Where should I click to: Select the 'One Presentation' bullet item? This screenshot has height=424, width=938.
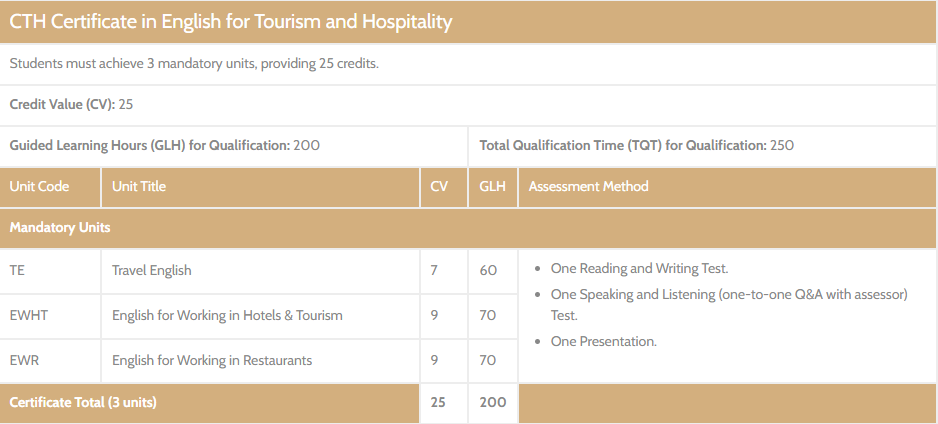[603, 341]
